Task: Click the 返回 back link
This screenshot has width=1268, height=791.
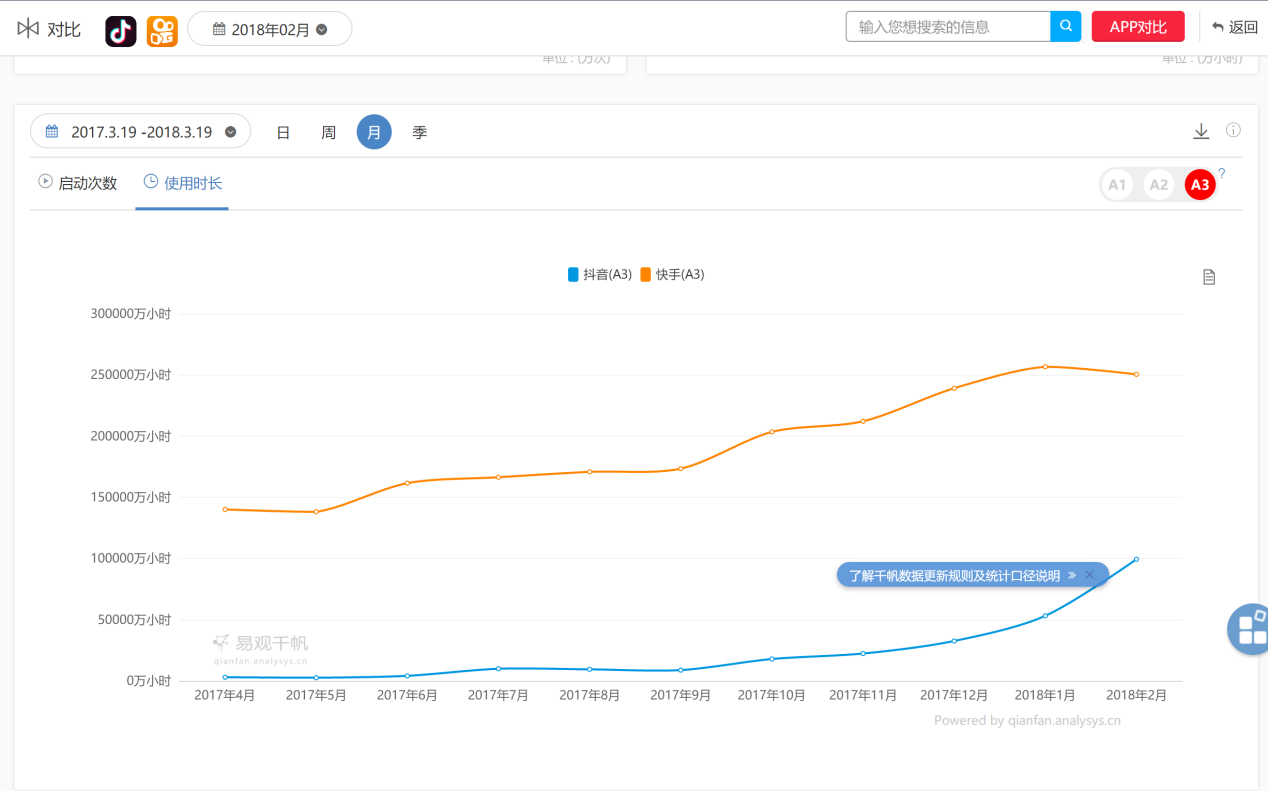Action: click(1234, 27)
